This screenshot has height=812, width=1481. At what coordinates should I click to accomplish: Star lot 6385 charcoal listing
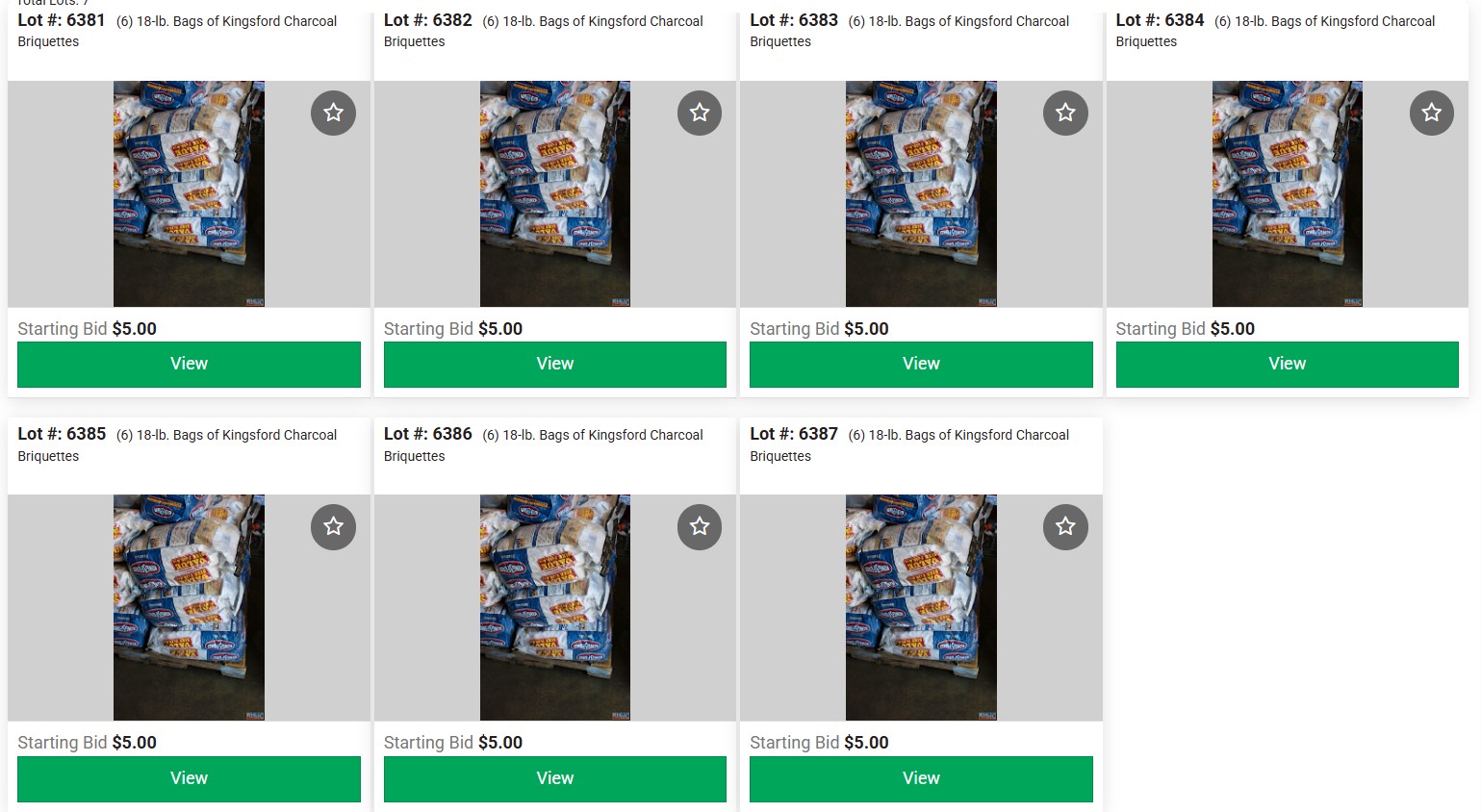pos(333,527)
